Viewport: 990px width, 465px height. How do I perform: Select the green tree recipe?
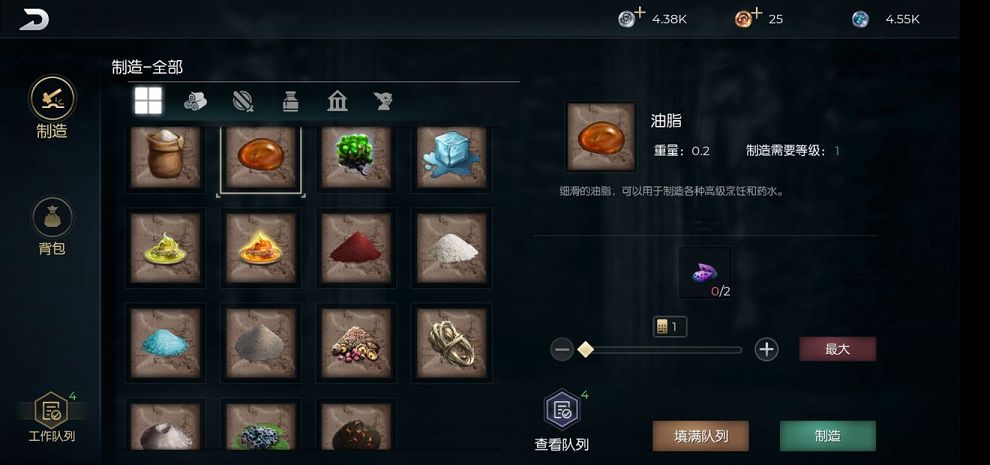356,157
